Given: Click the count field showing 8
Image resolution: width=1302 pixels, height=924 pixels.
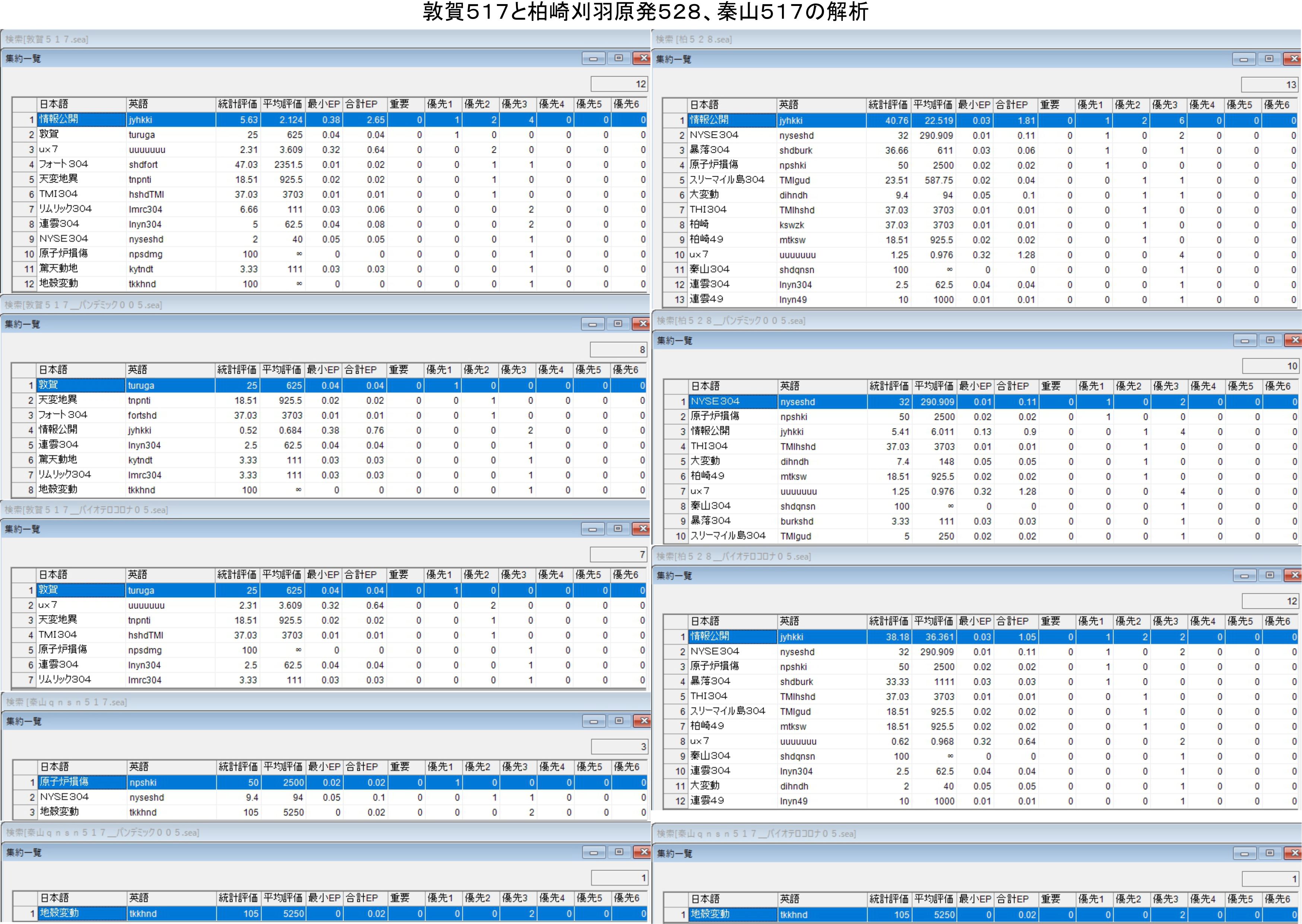Looking at the screenshot, I should tap(620, 349).
